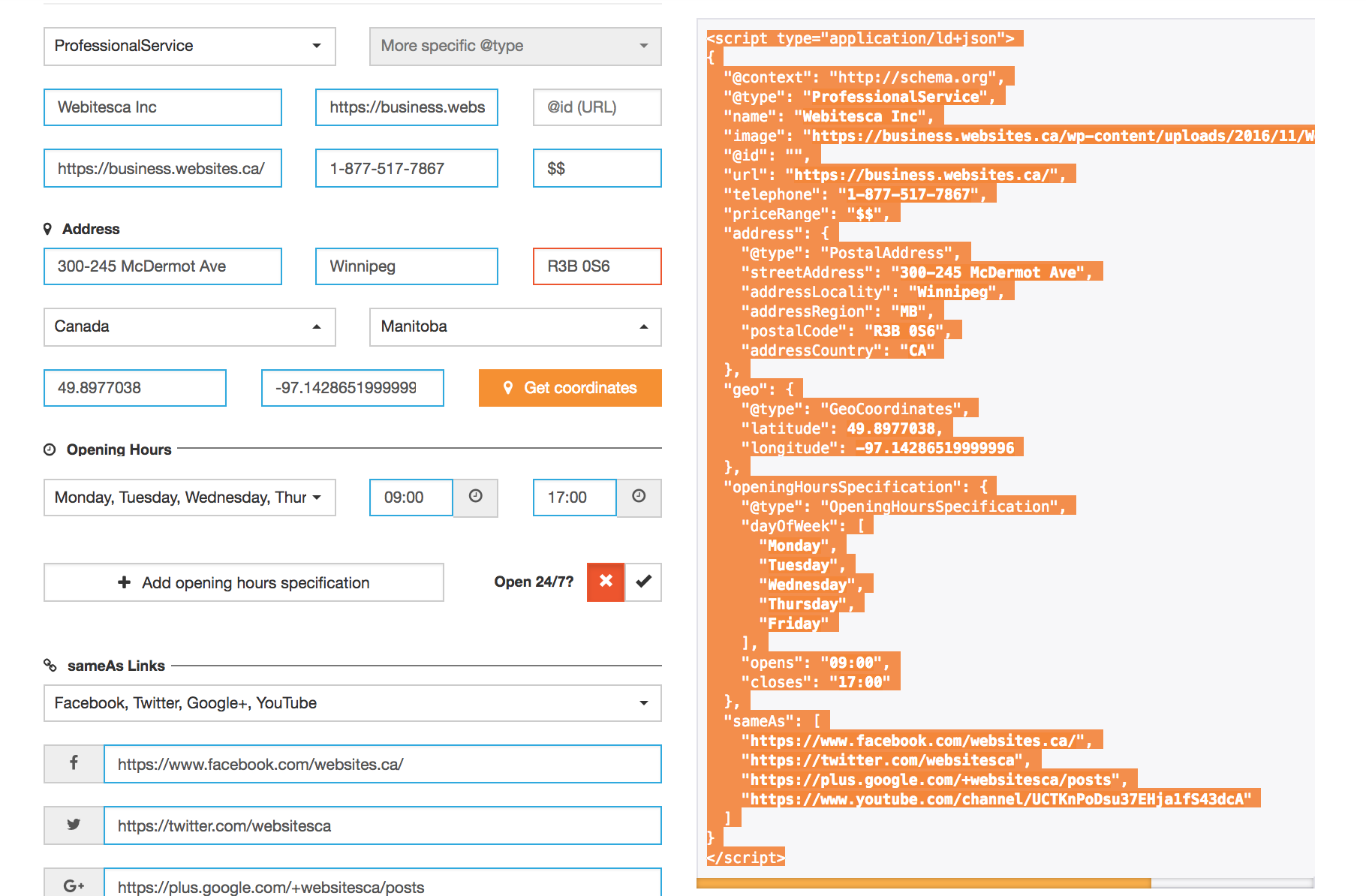Click the Get coordinates button
The width and height of the screenshot is (1366, 896).
pos(570,388)
